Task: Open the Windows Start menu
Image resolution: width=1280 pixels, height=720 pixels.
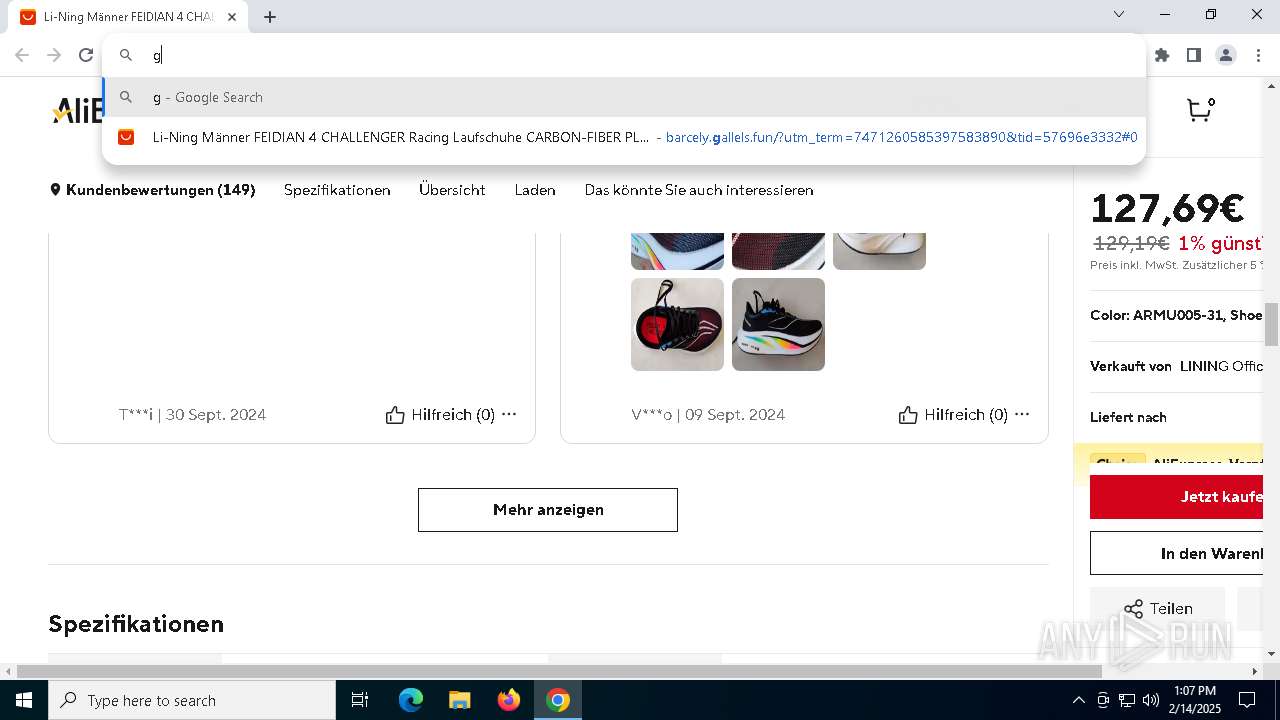Action: coord(24,700)
